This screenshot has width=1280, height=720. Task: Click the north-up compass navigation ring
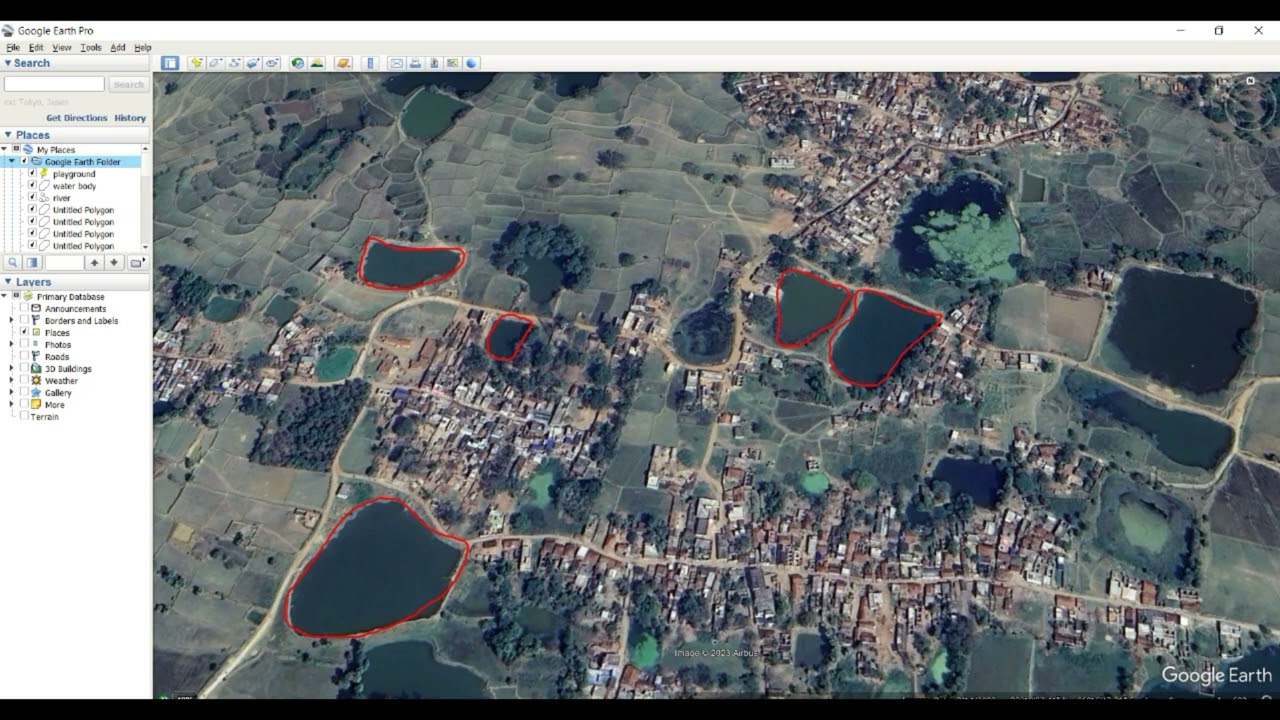coord(1250,104)
